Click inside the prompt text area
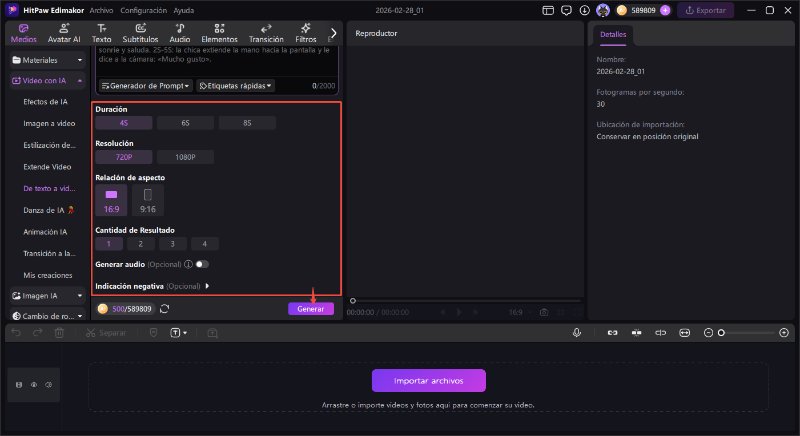Viewport: 800px width, 436px height. coord(217,60)
